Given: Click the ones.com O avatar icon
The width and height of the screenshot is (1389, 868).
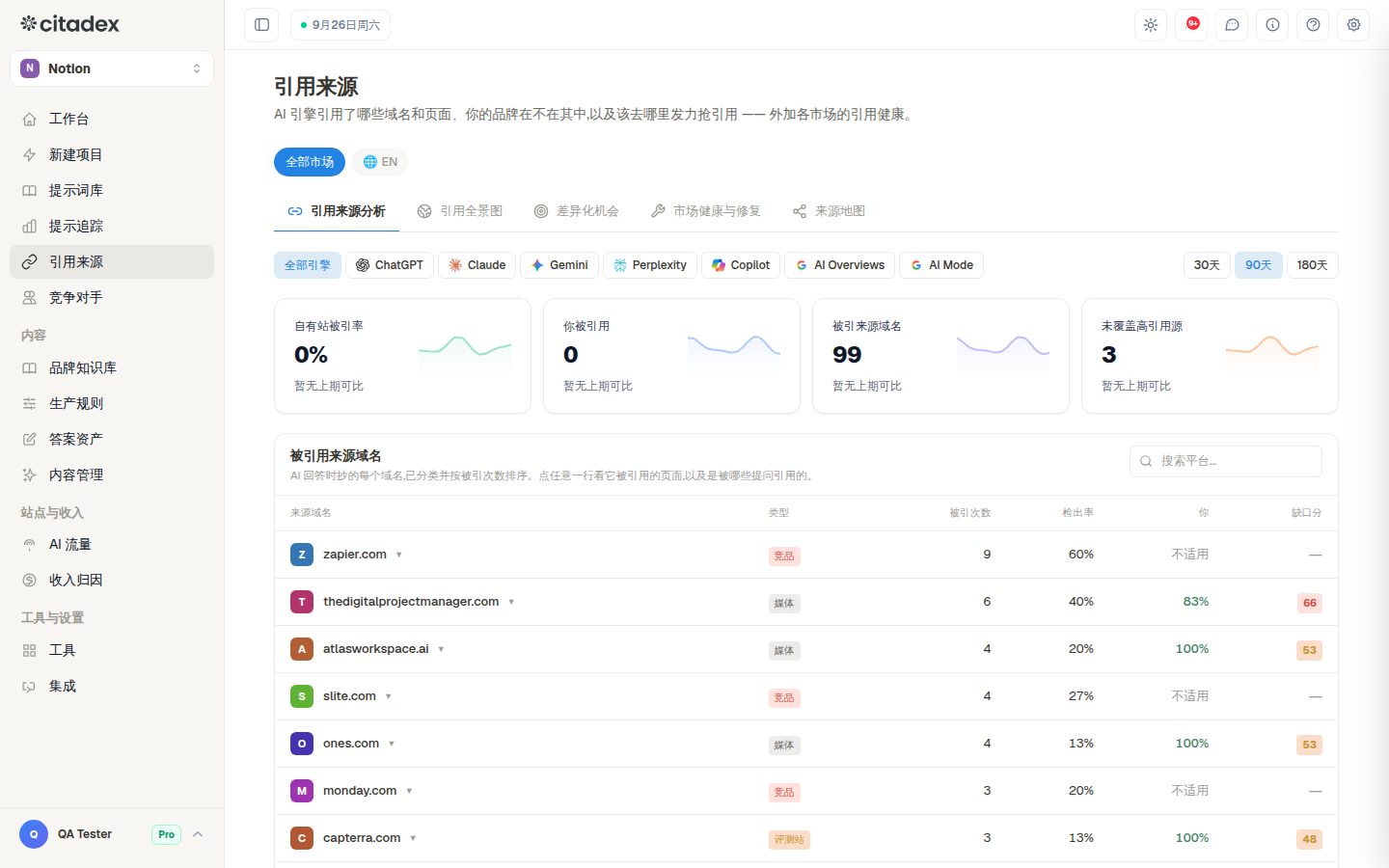Looking at the screenshot, I should click(302, 744).
